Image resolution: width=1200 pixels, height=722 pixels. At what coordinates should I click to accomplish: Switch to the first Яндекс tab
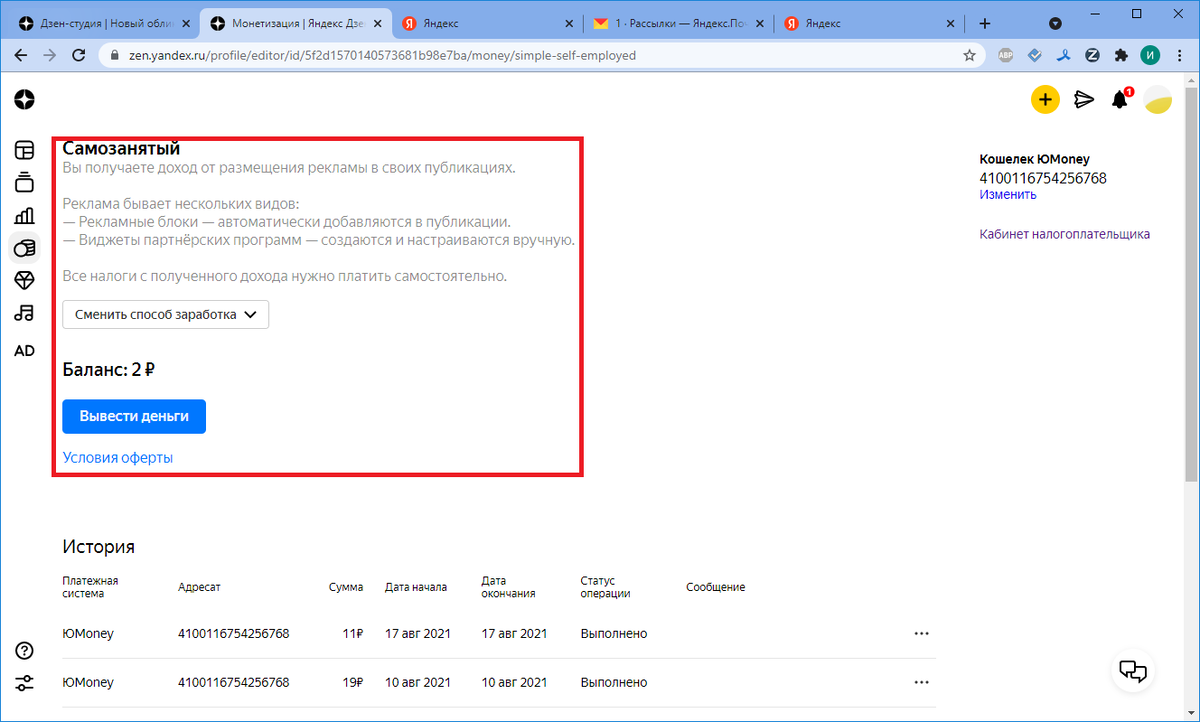[486, 23]
